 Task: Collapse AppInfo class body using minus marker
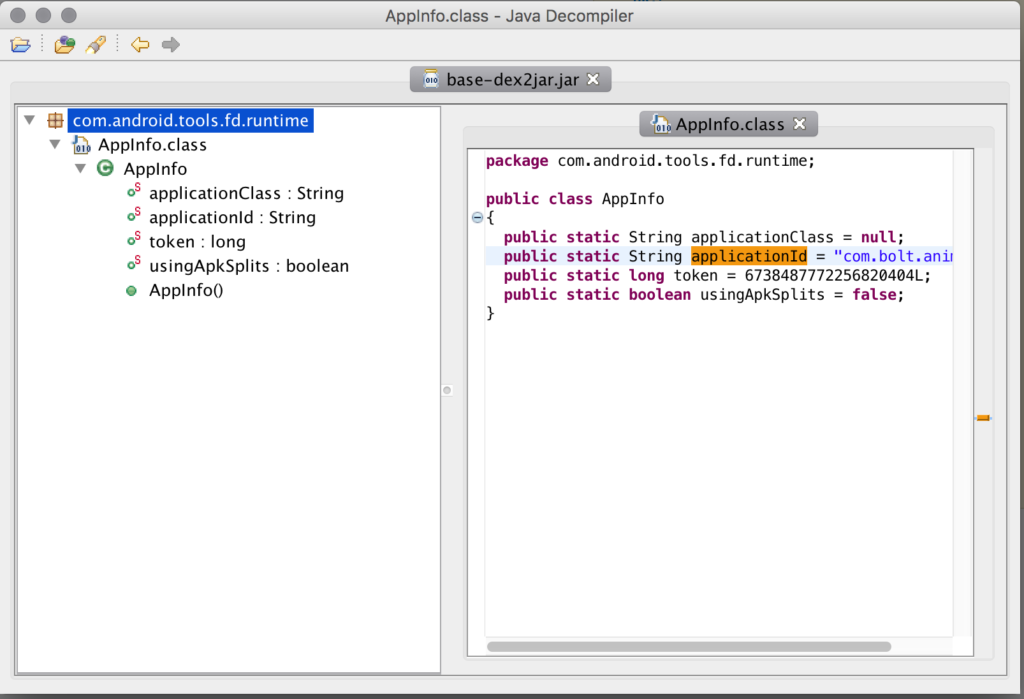point(477,217)
